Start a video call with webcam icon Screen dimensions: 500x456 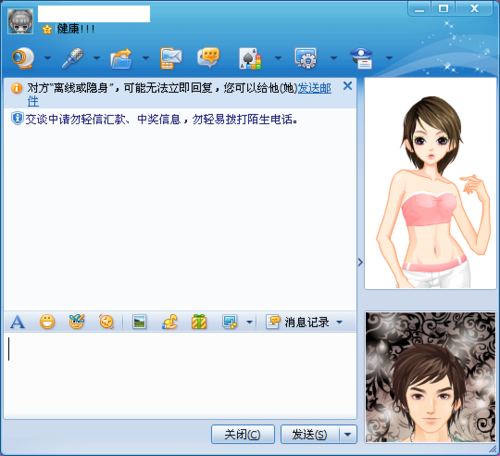pos(23,58)
